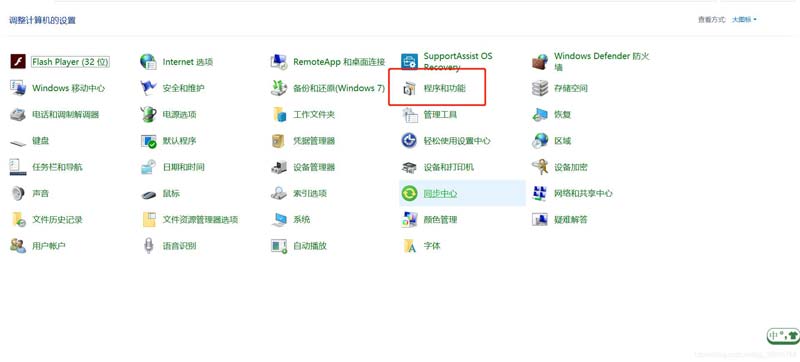Click the 语音识别 microphone icon

coord(148,246)
